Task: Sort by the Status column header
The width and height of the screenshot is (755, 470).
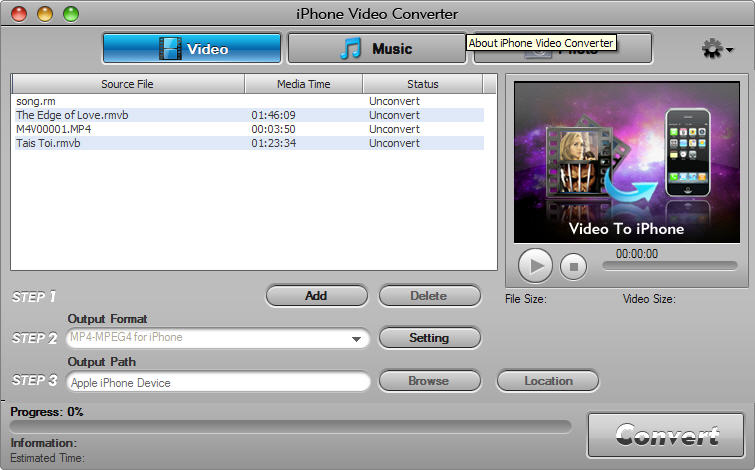Action: pos(423,84)
